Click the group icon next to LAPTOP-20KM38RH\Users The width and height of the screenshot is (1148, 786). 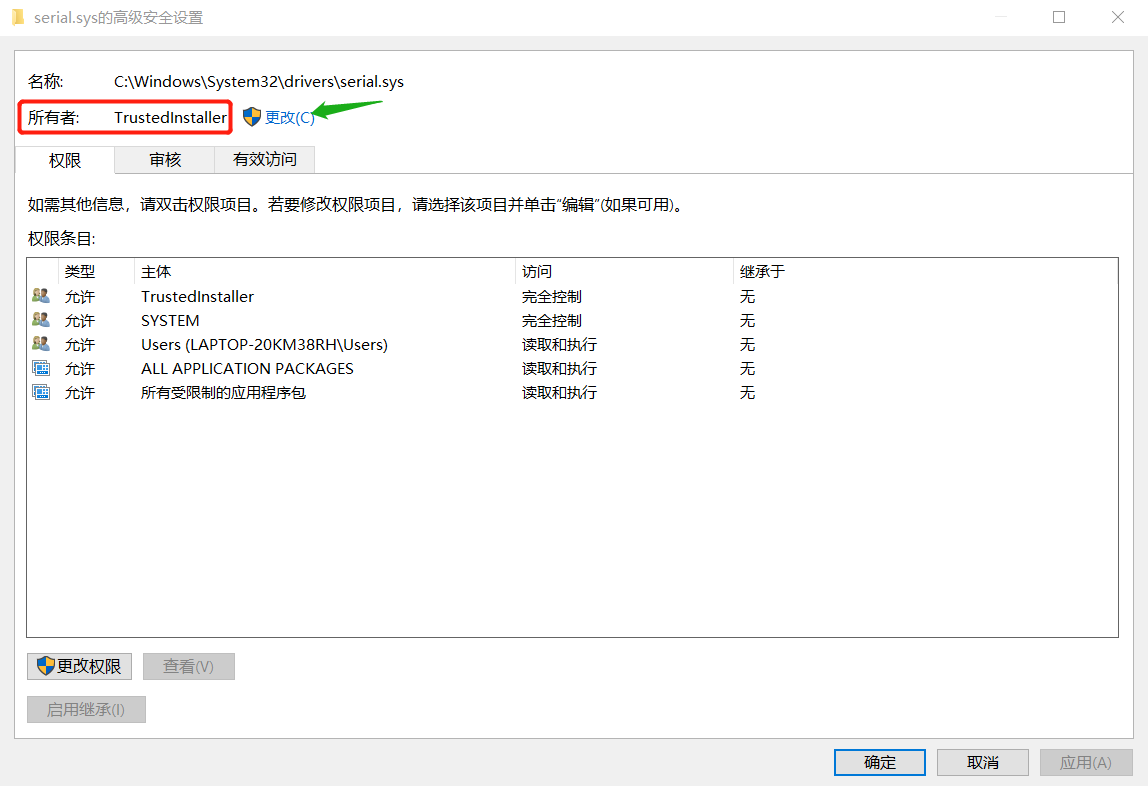coord(40,344)
